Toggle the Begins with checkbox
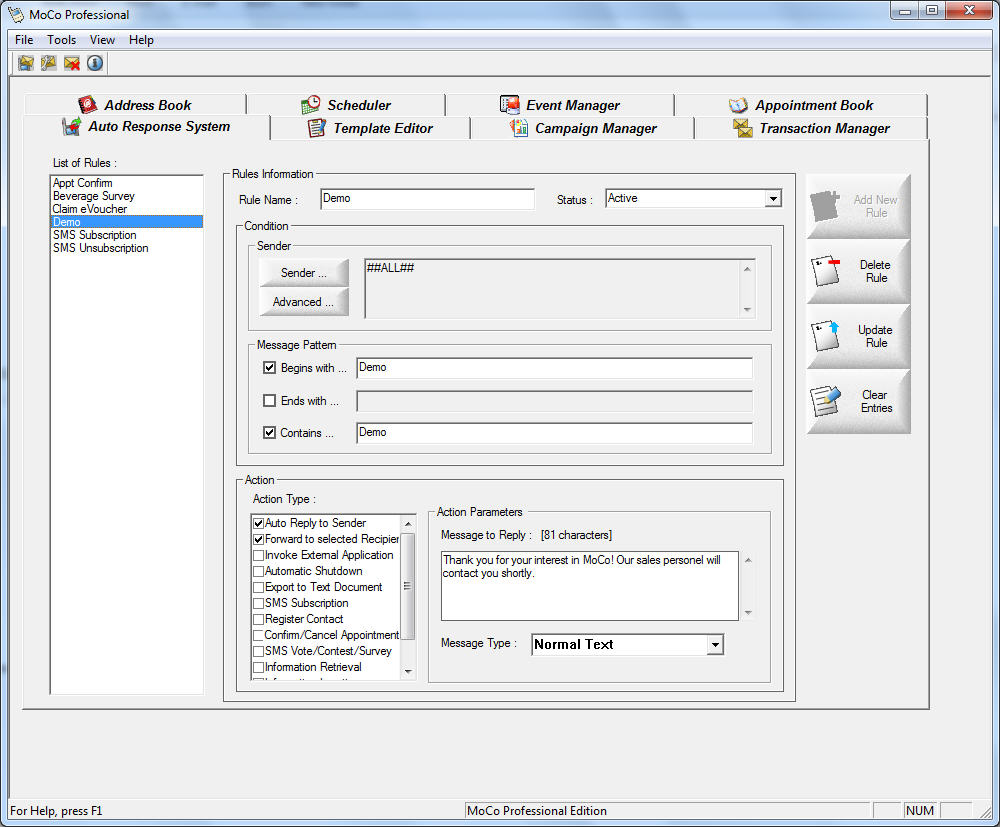The image size is (1000, 827). coord(269,368)
